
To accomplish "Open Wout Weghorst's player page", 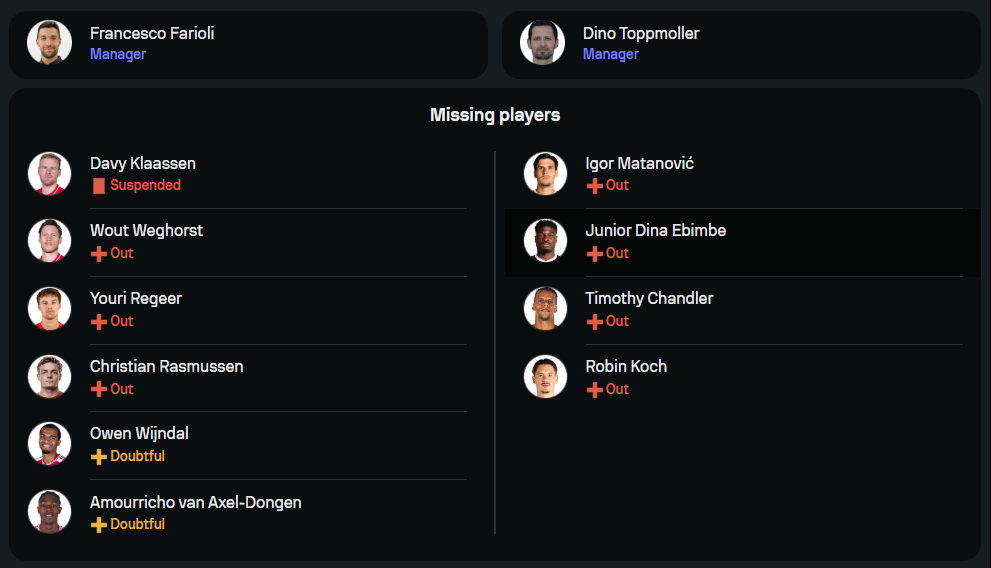I will pyautogui.click(x=146, y=230).
